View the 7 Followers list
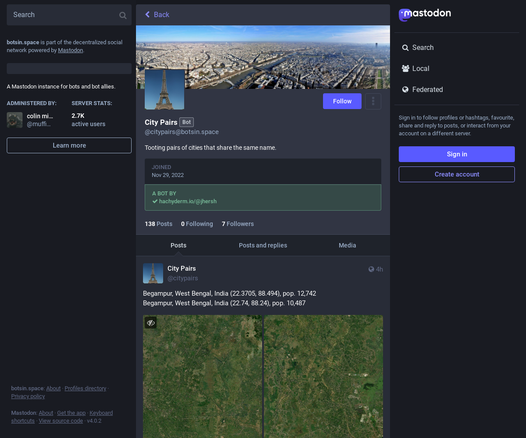The image size is (526, 438). click(238, 224)
